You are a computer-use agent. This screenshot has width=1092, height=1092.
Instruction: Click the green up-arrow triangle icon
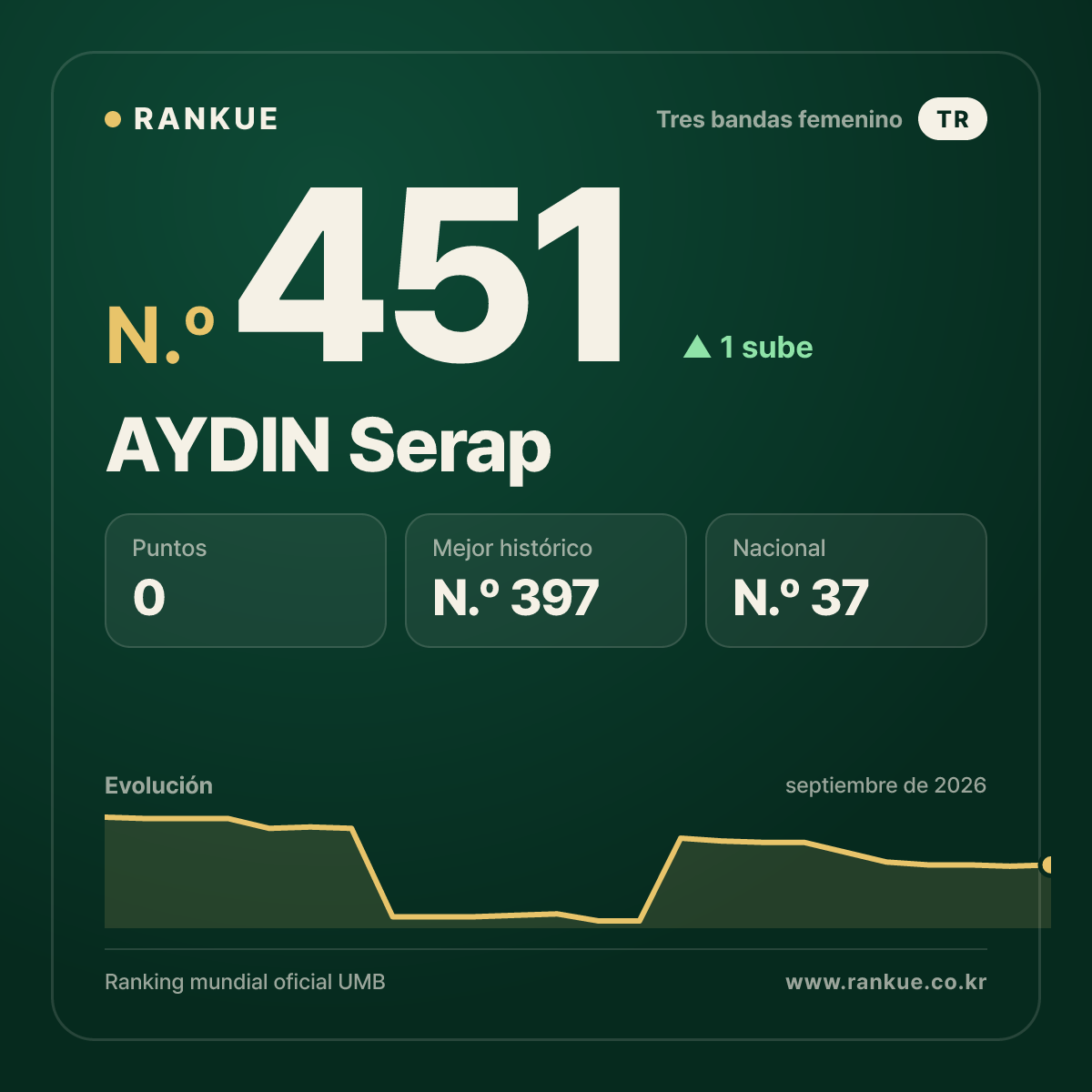[x=697, y=346]
